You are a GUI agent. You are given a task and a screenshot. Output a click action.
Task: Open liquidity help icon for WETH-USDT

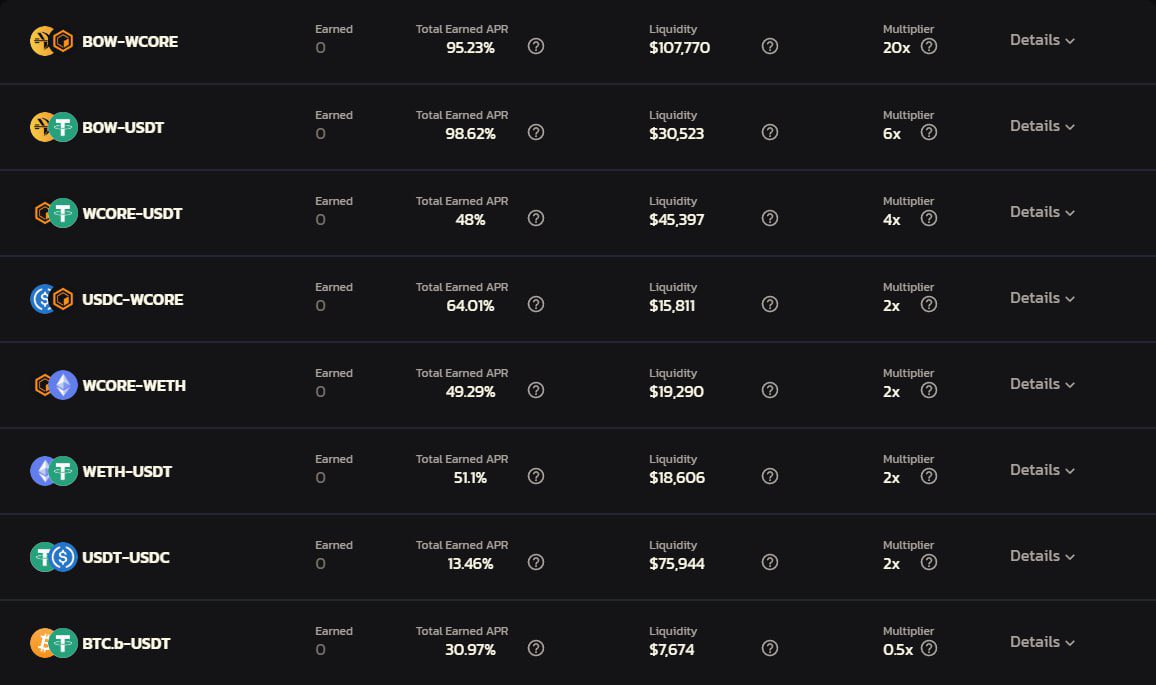770,476
